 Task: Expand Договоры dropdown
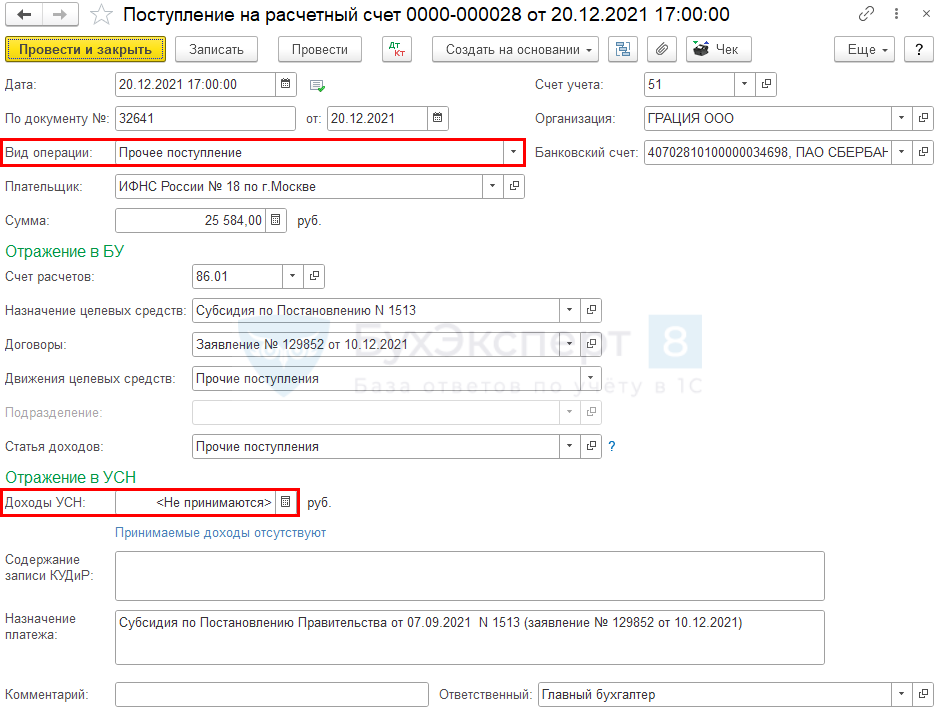[570, 344]
